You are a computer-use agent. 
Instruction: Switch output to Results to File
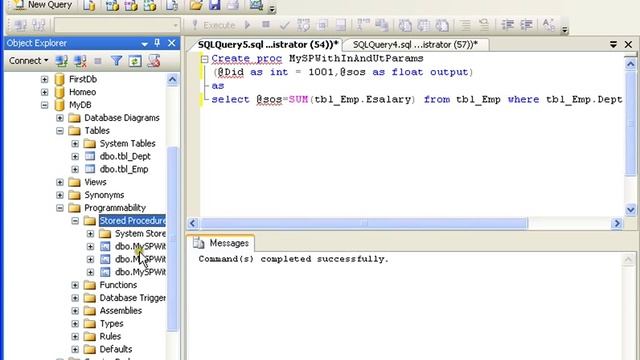point(442,25)
